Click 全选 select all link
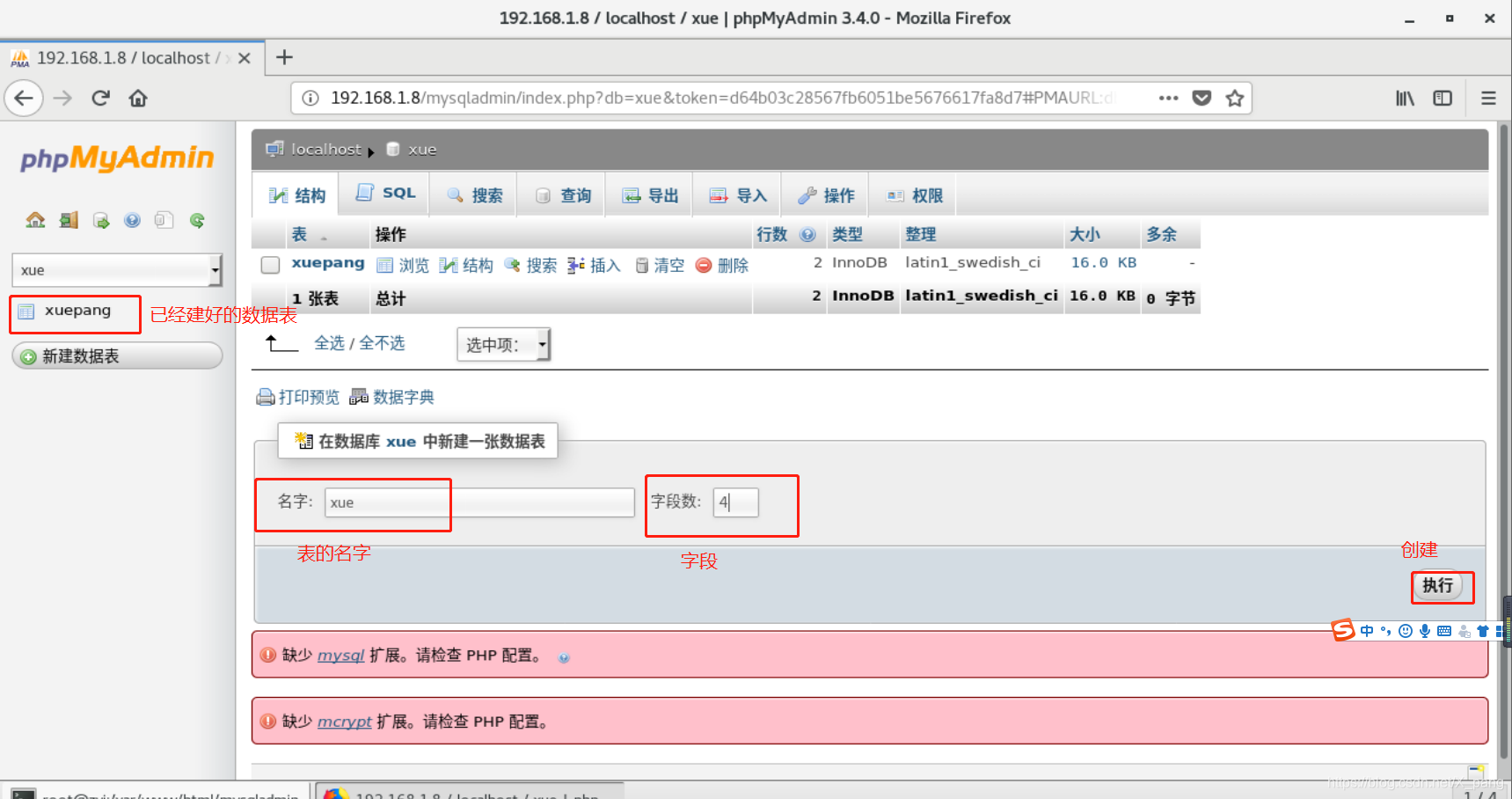The width and height of the screenshot is (1512, 799). 329,342
